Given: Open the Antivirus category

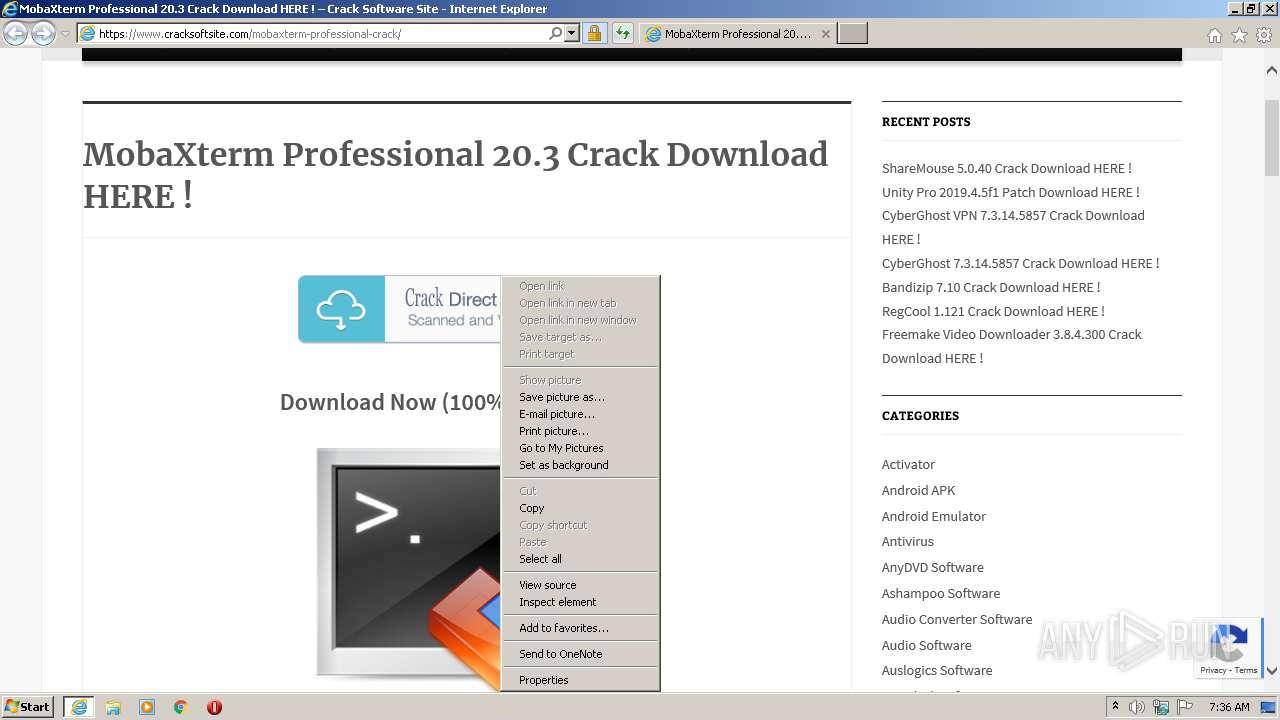Looking at the screenshot, I should (908, 541).
